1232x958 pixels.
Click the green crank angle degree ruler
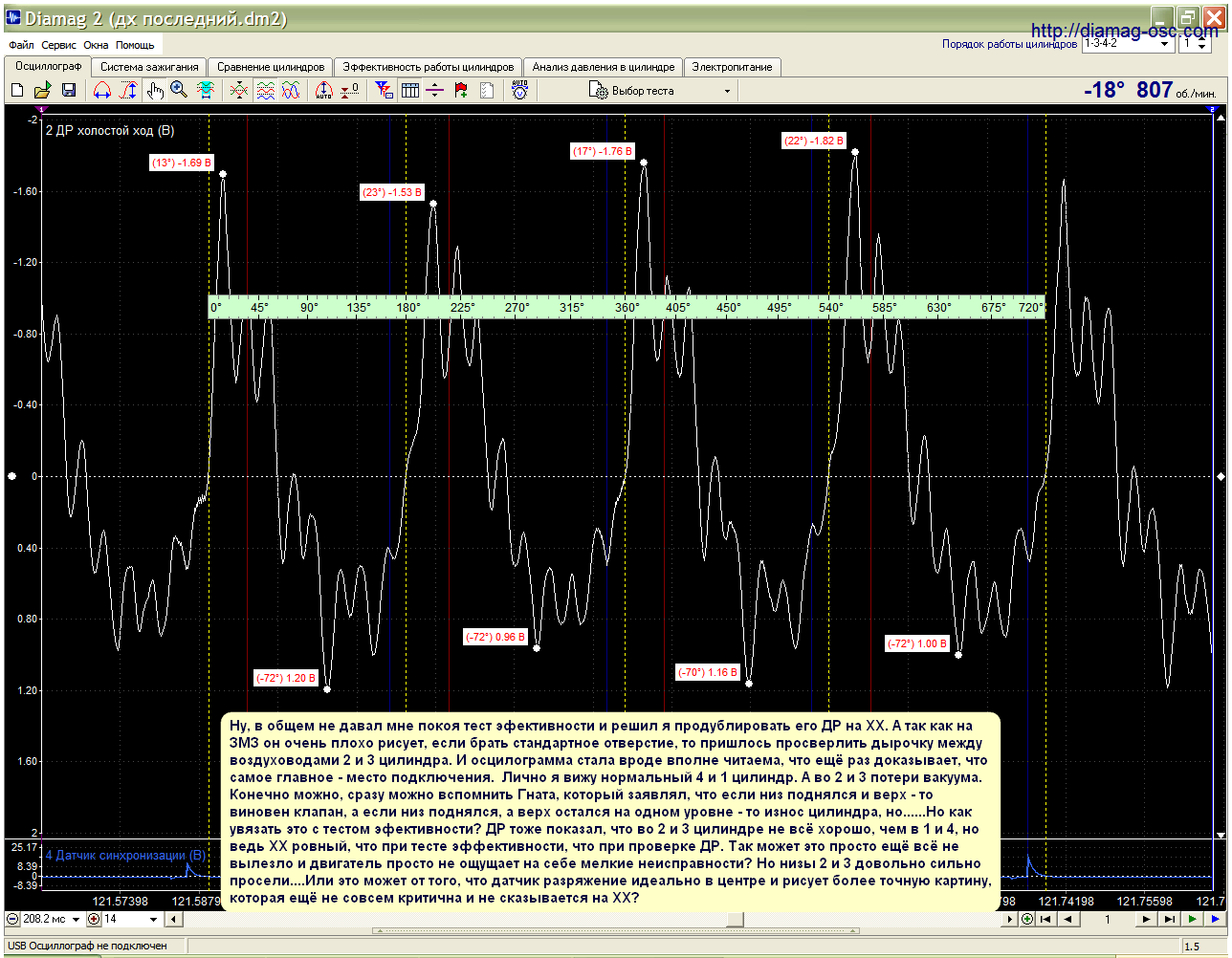tap(627, 307)
